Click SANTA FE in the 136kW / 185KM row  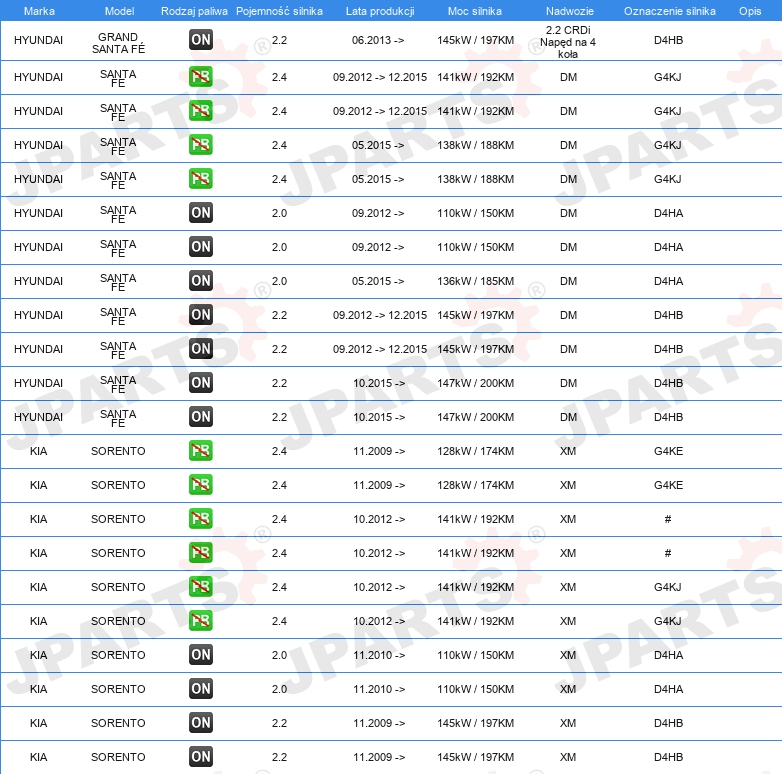[x=118, y=282]
